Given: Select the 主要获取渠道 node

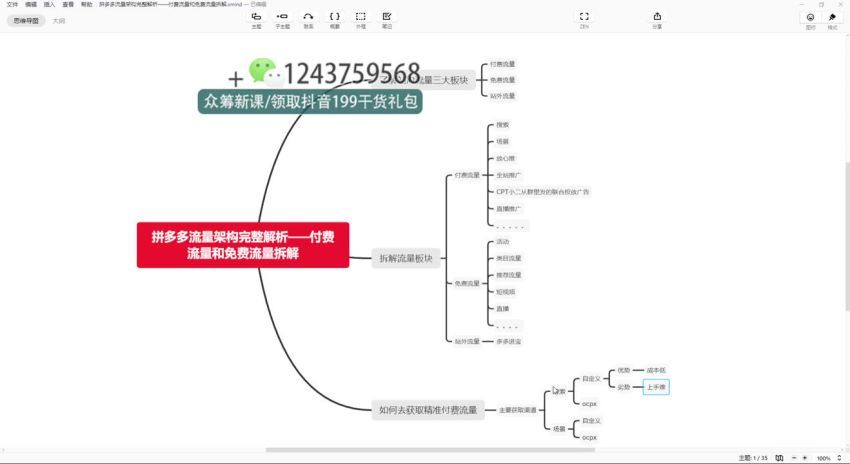Looking at the screenshot, I should (517, 410).
